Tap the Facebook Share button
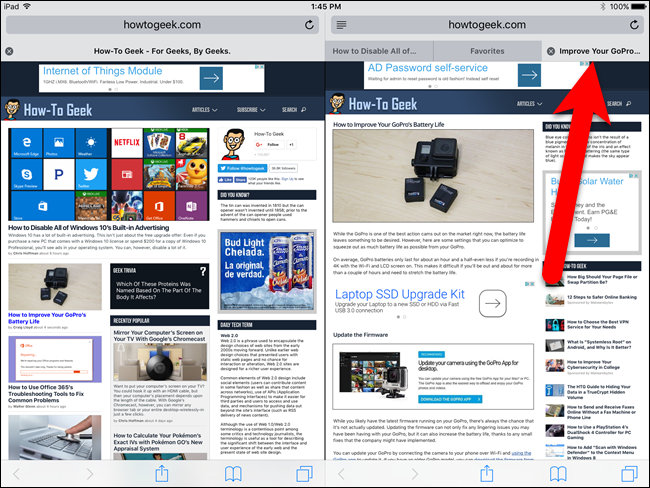Viewport: 650px width, 488px height. coord(240,180)
